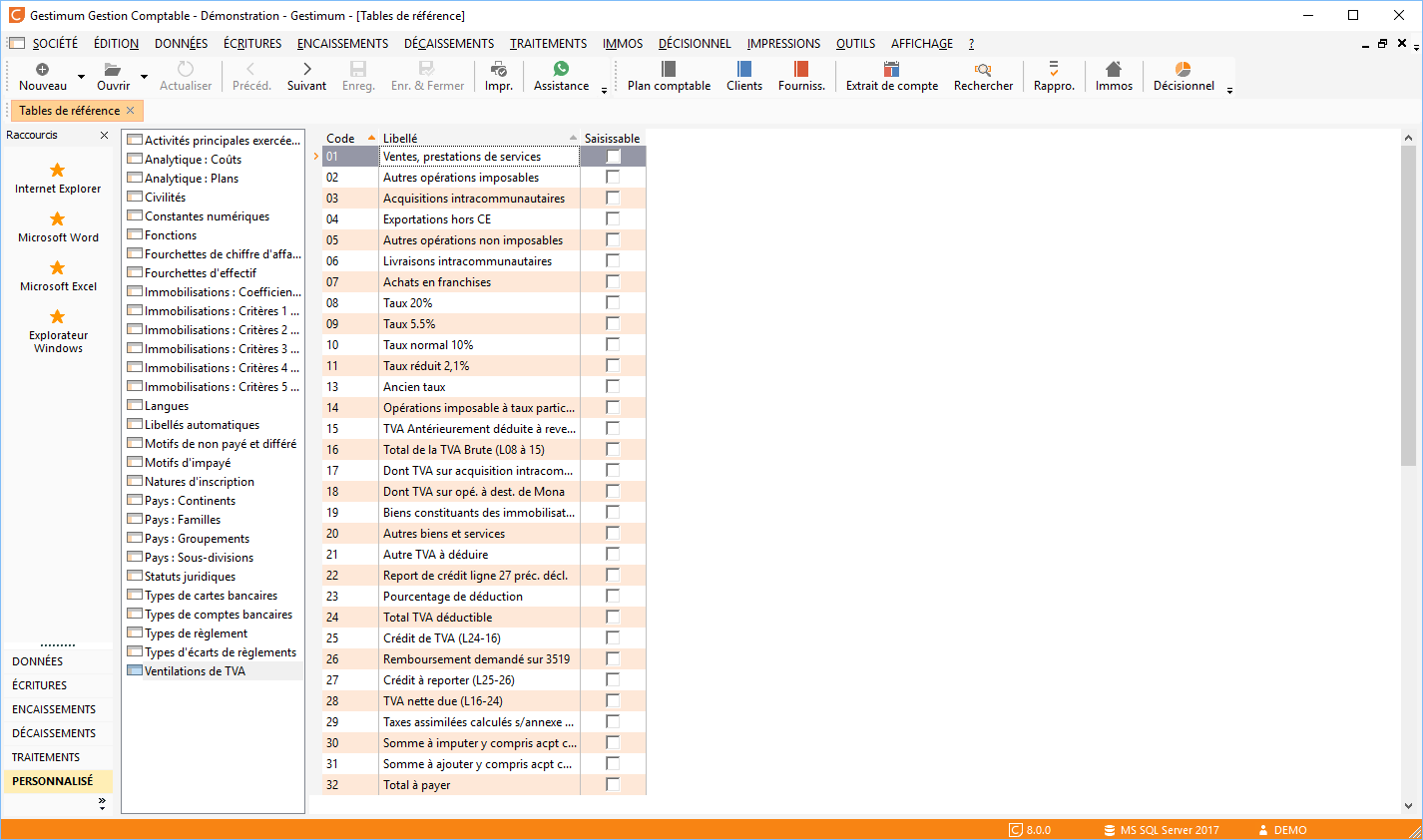This screenshot has width=1423, height=840.
Task: Close the Raccourcis panel
Action: (104, 135)
